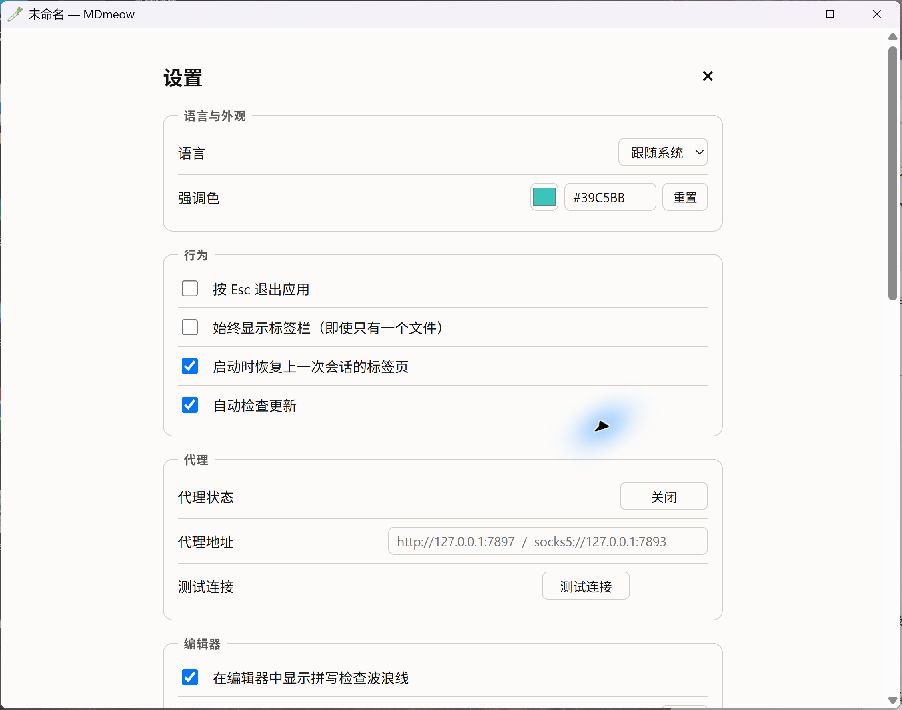Viewport: 902px width, 710px height.
Task: Close the MDmeow window
Action: tap(877, 14)
